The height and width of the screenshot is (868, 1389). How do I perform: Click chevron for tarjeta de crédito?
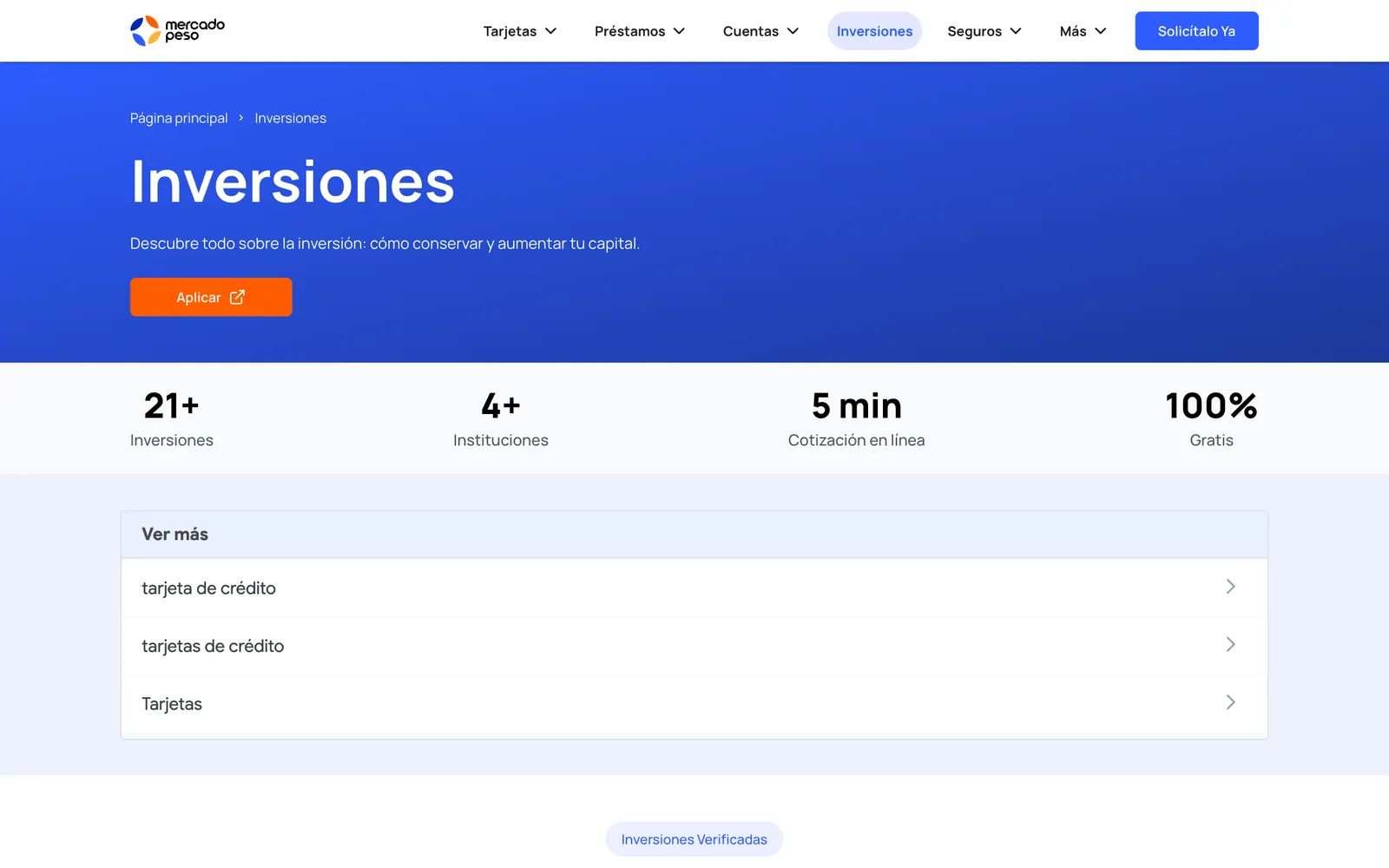pos(1230,587)
